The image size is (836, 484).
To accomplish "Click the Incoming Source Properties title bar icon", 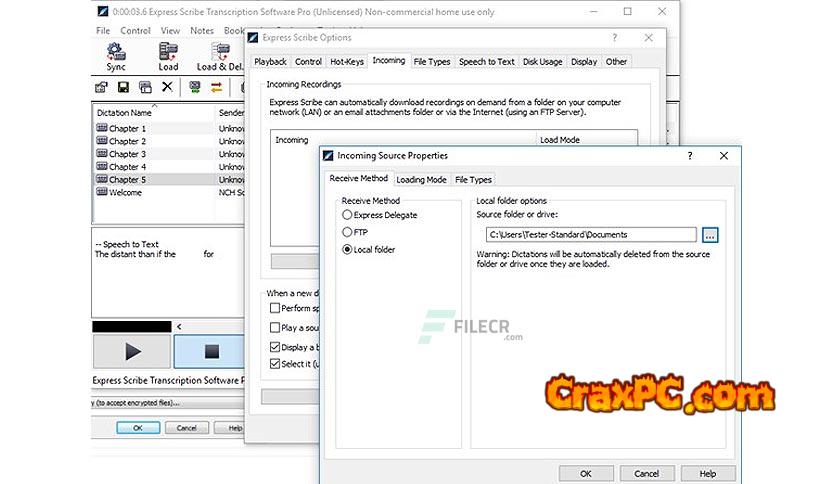I will tap(328, 156).
